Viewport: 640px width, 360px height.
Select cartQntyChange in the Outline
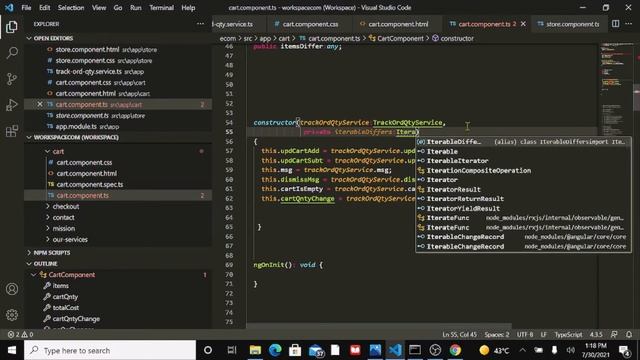point(76,319)
